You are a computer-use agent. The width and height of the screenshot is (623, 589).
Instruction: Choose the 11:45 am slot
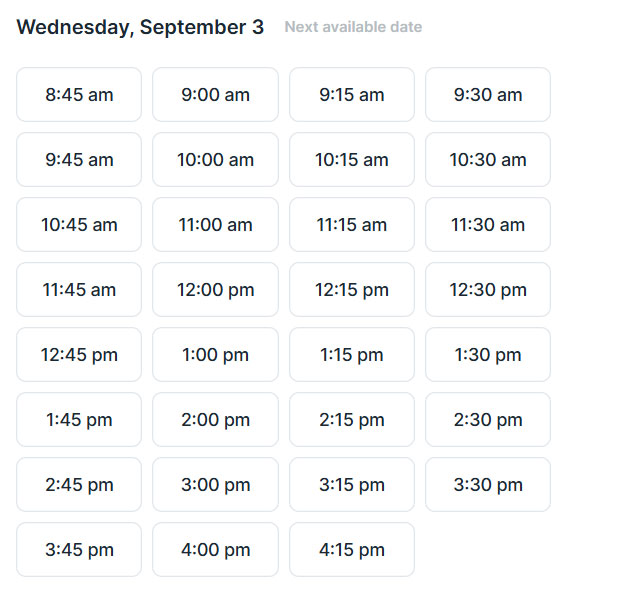(x=79, y=290)
